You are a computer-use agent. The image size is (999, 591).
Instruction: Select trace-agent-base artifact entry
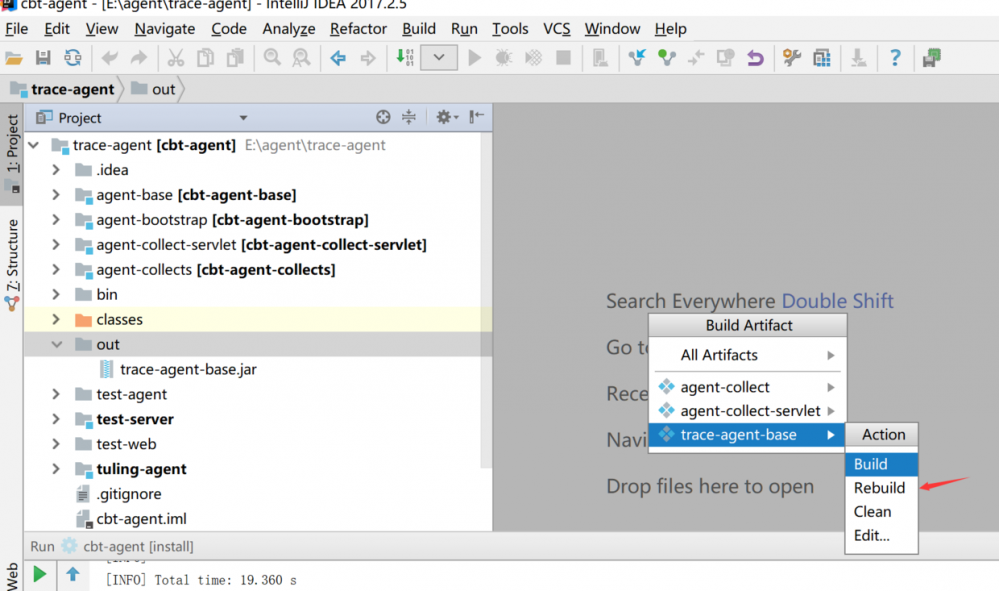pos(747,435)
